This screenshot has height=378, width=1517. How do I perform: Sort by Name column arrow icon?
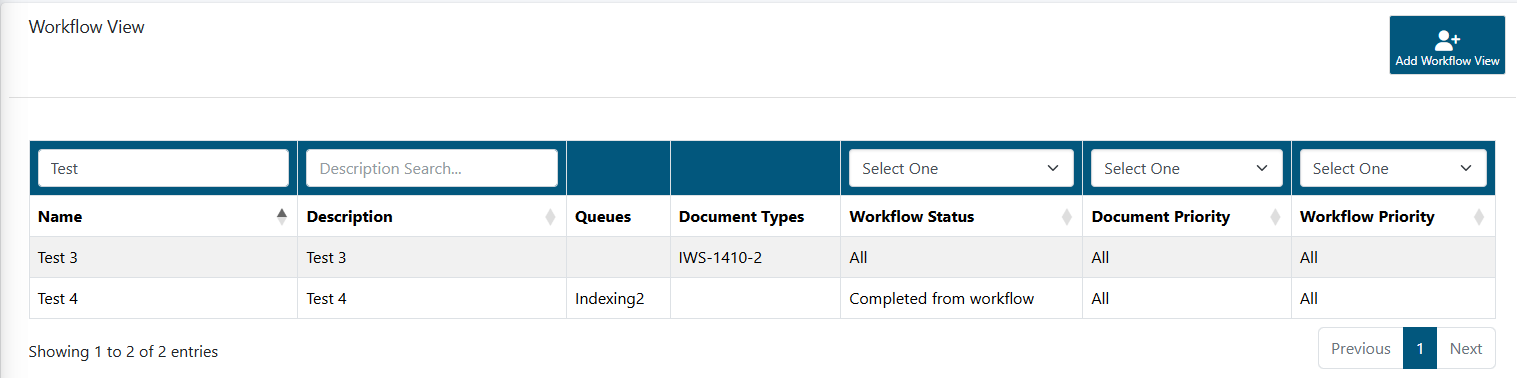point(282,217)
